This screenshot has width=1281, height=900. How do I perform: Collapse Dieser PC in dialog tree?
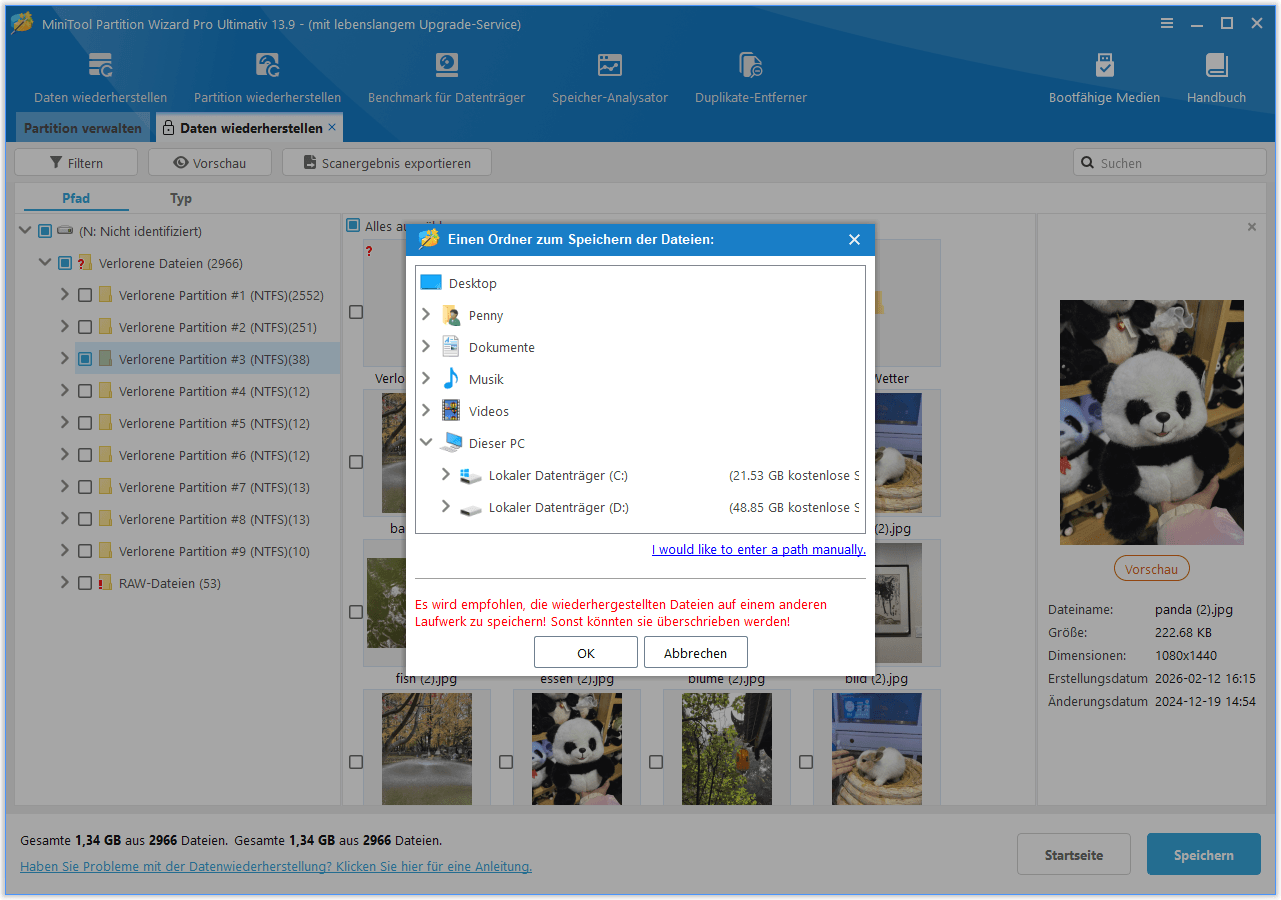[x=426, y=443]
